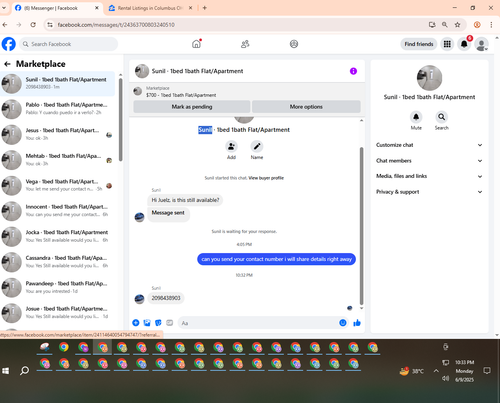
Task: Click the browser address bar URL
Action: pyautogui.click(x=116, y=25)
